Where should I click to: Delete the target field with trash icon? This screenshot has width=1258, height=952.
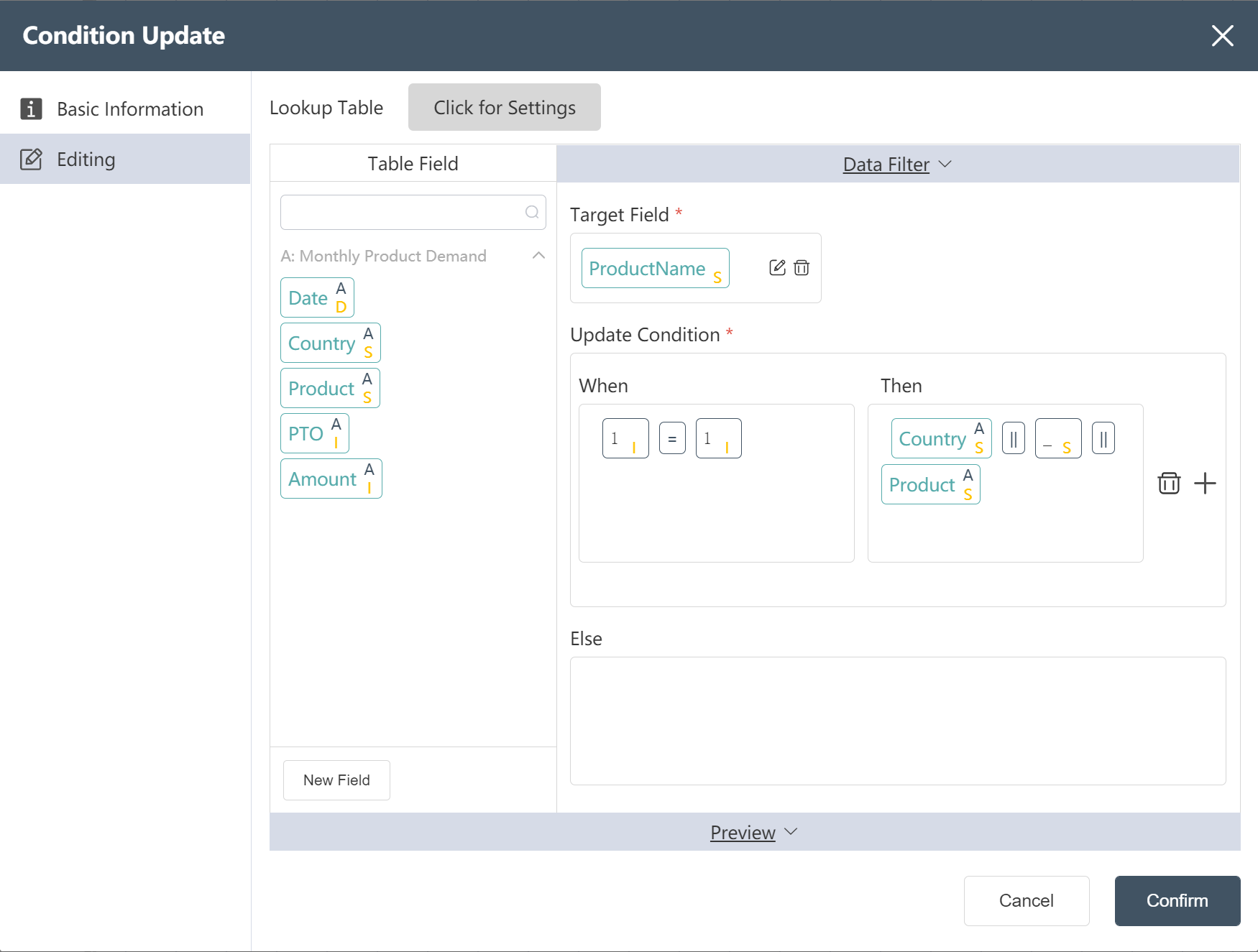click(802, 268)
